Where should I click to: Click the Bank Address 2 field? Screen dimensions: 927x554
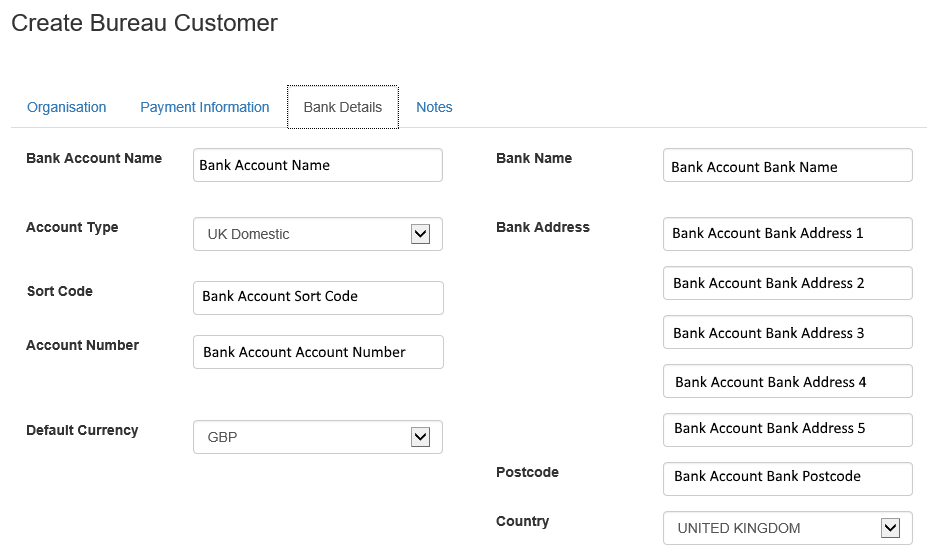click(x=788, y=283)
